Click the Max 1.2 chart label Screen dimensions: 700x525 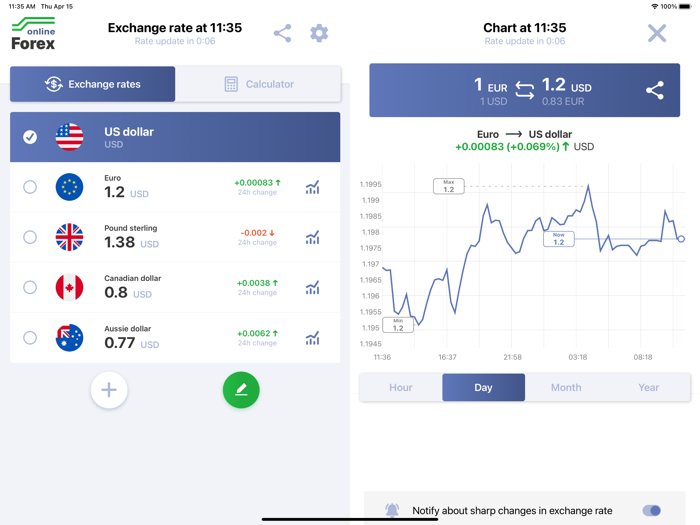coord(449,186)
